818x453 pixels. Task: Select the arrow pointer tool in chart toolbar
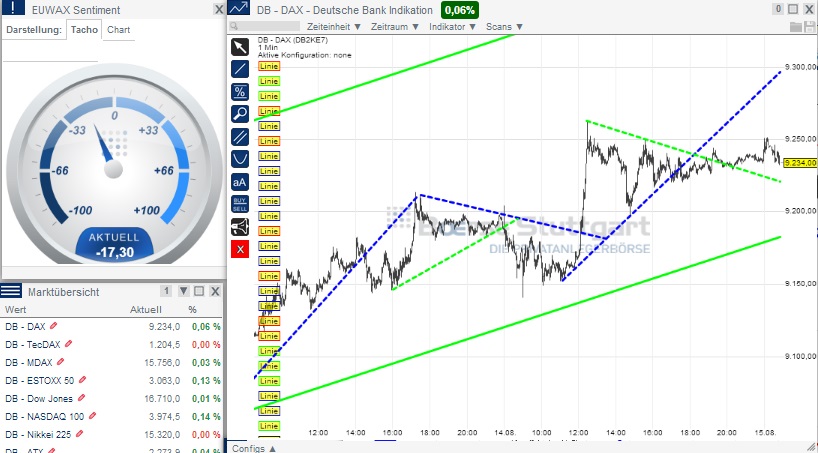(240, 47)
